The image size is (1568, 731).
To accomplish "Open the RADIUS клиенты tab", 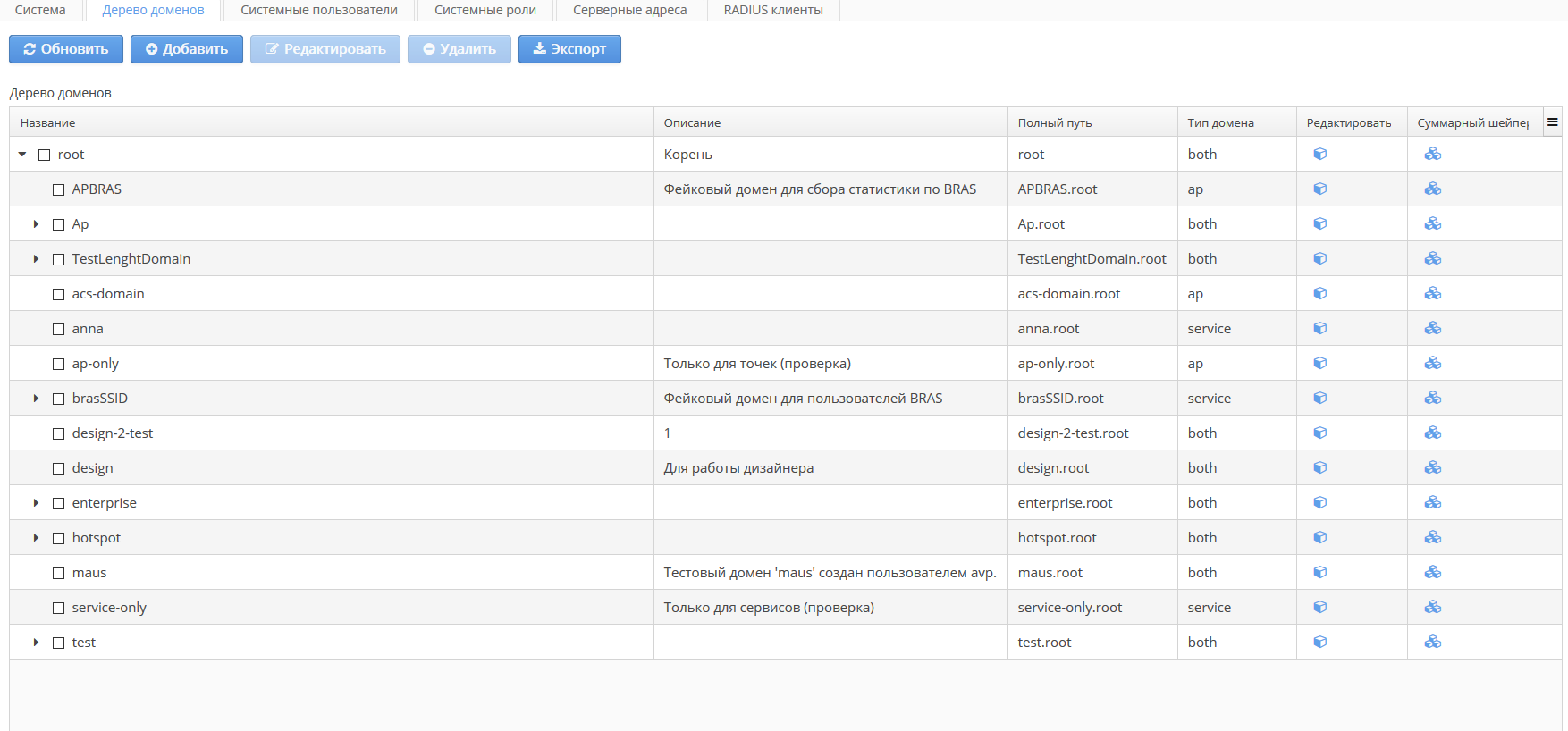I will [773, 10].
